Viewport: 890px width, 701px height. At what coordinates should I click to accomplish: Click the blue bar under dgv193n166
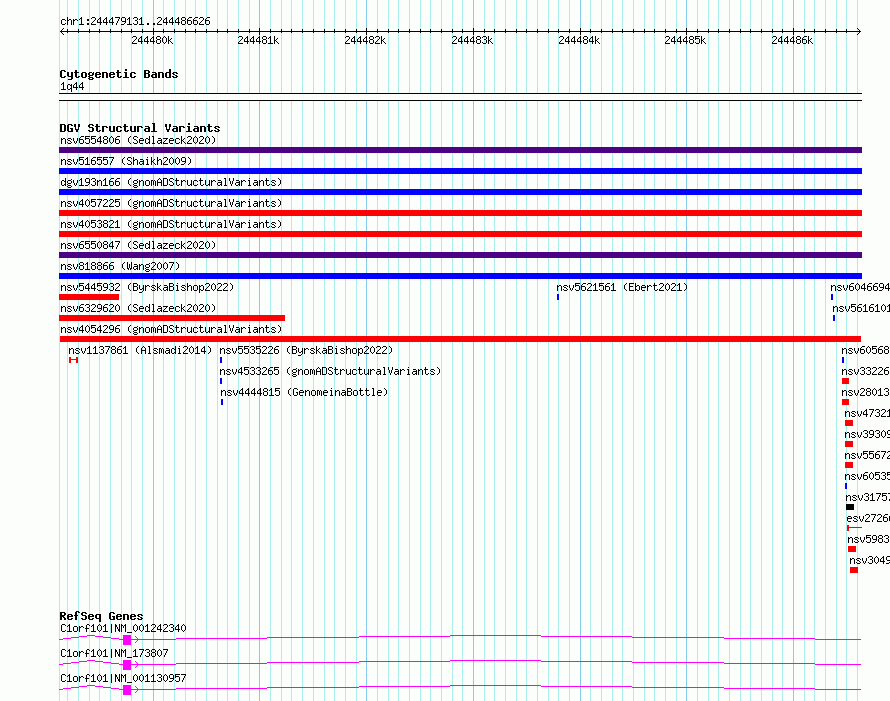coord(460,192)
